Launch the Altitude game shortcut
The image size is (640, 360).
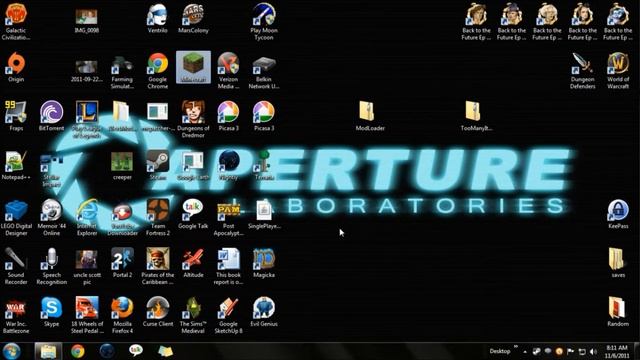point(193,263)
